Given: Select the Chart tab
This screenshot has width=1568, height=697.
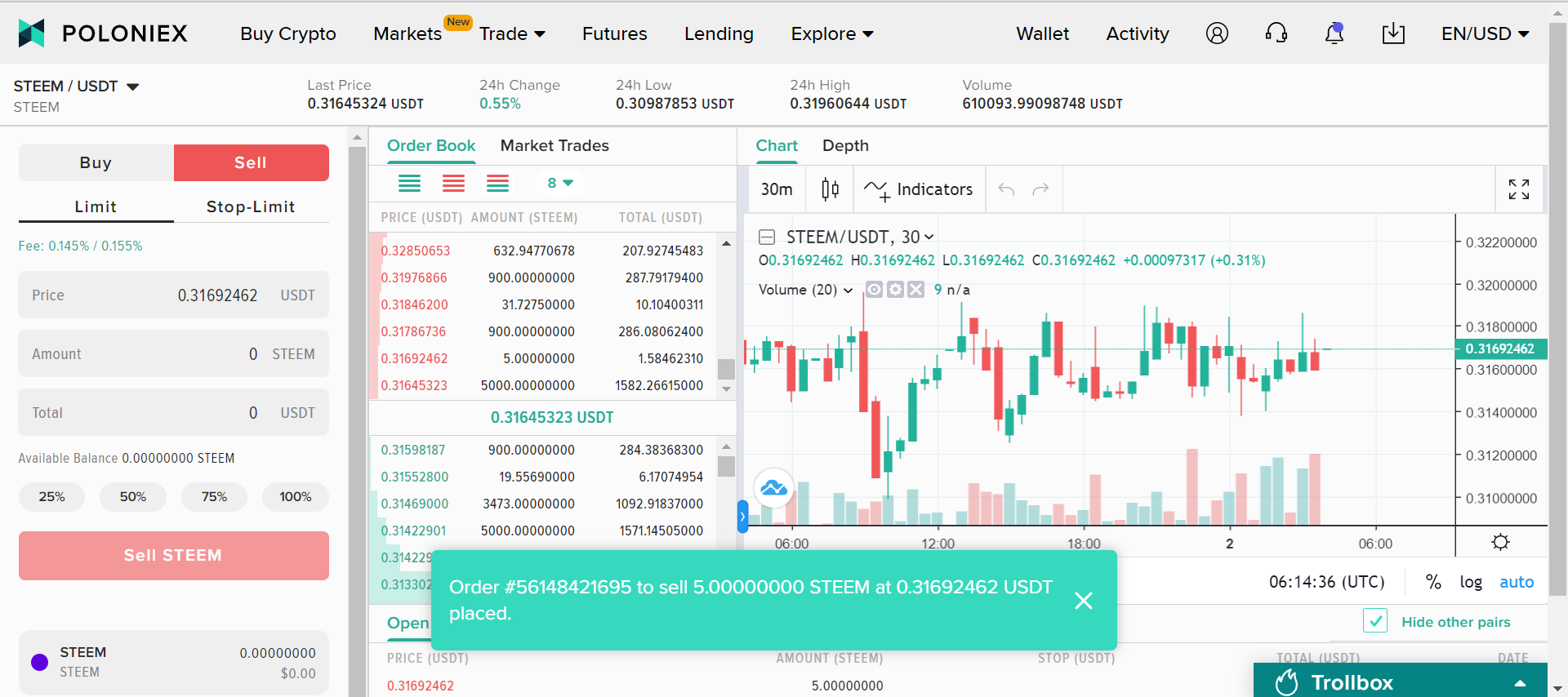Looking at the screenshot, I should [x=777, y=145].
